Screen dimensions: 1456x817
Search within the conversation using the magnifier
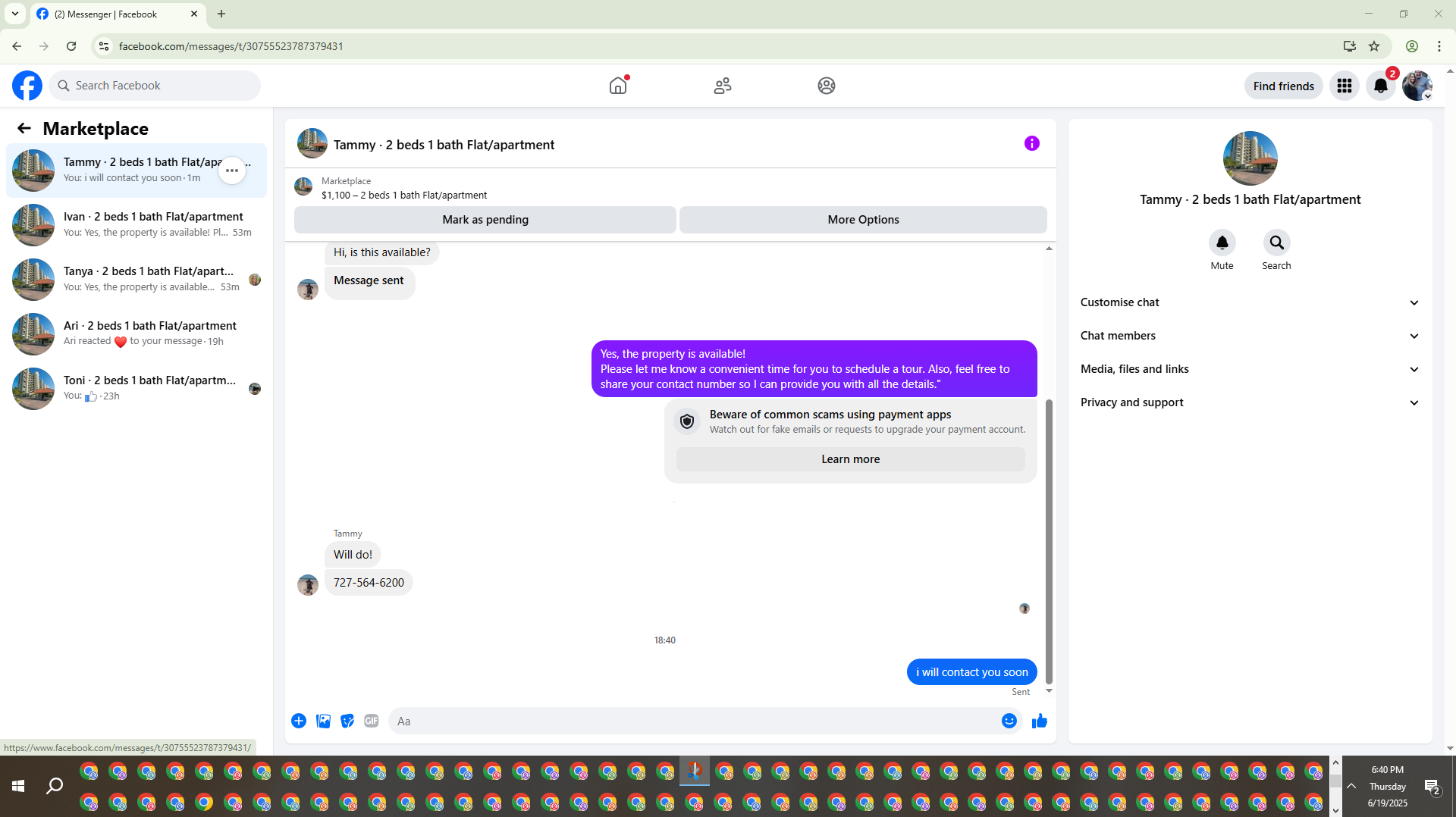pyautogui.click(x=1276, y=243)
